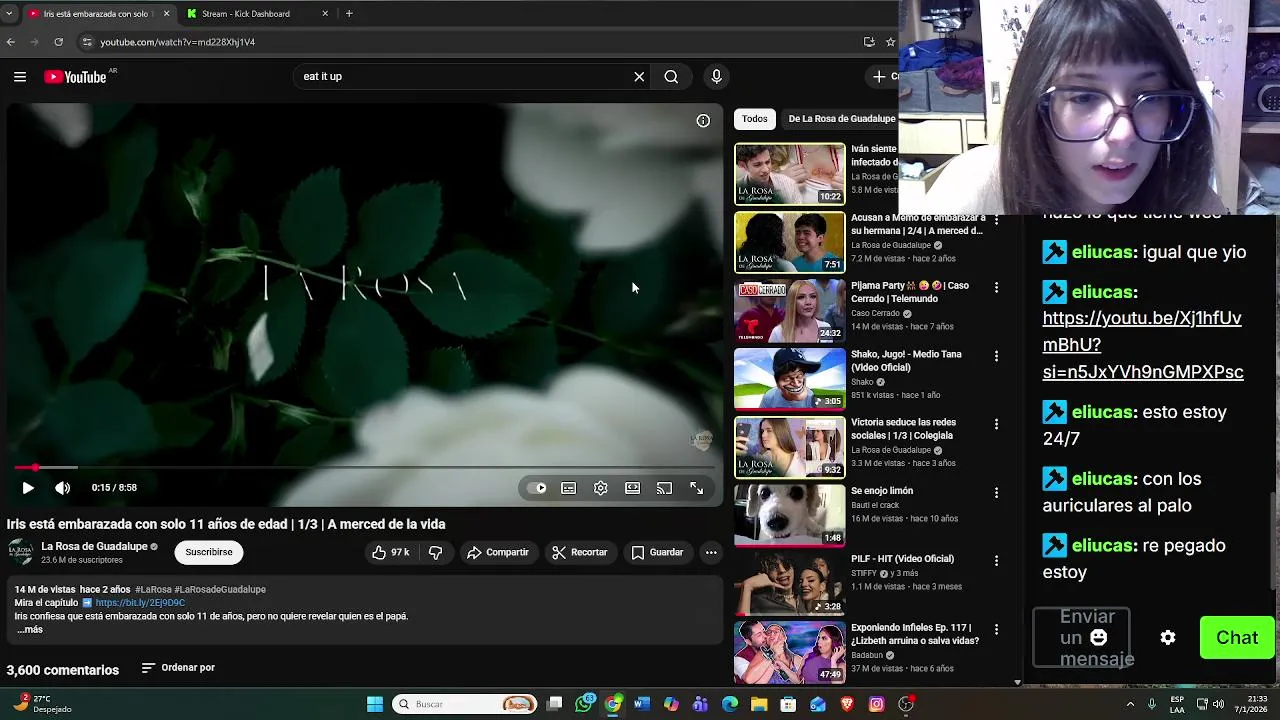Open the Windows Start menu

(375, 704)
